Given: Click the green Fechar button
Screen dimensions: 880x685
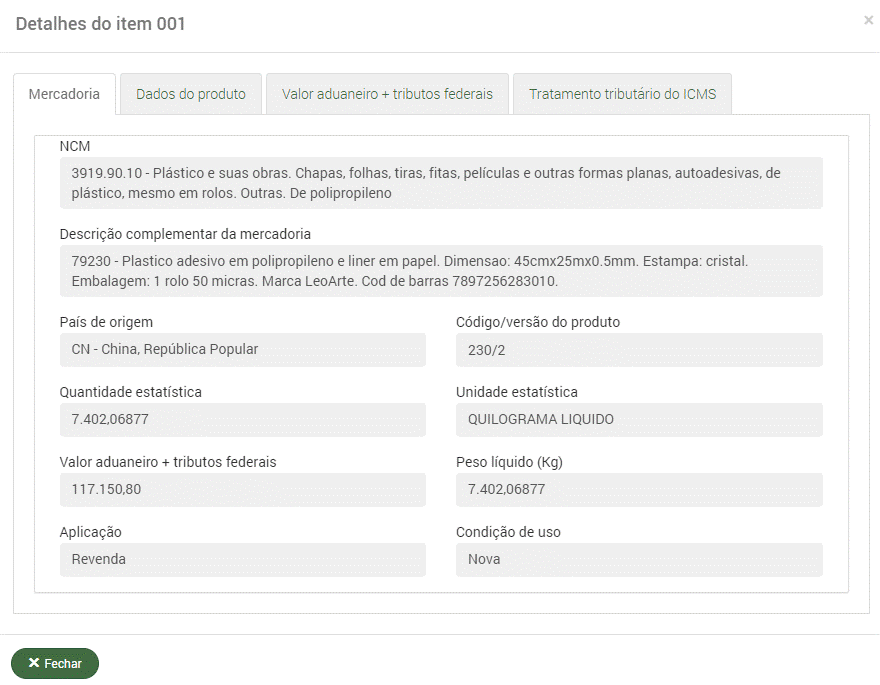Looking at the screenshot, I should [55, 663].
